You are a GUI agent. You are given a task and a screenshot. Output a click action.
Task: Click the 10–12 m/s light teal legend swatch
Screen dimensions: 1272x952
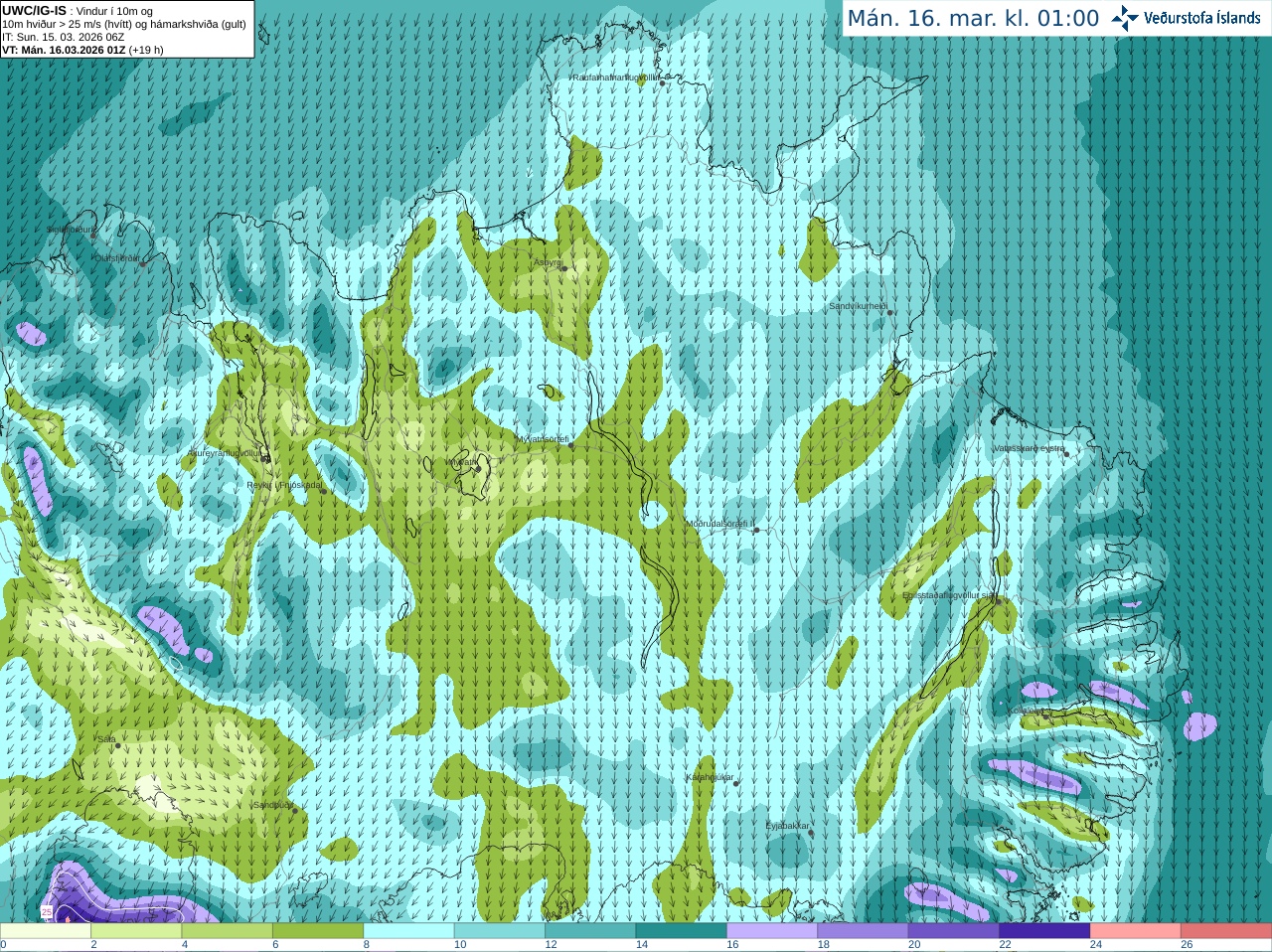click(500, 930)
